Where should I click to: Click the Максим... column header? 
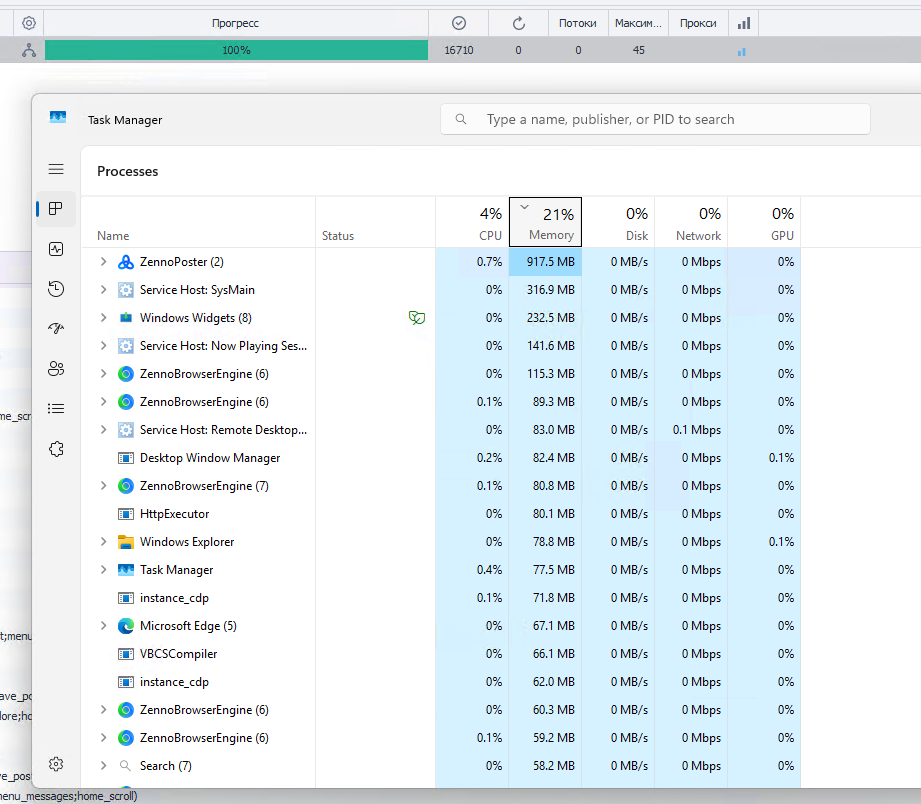(638, 23)
